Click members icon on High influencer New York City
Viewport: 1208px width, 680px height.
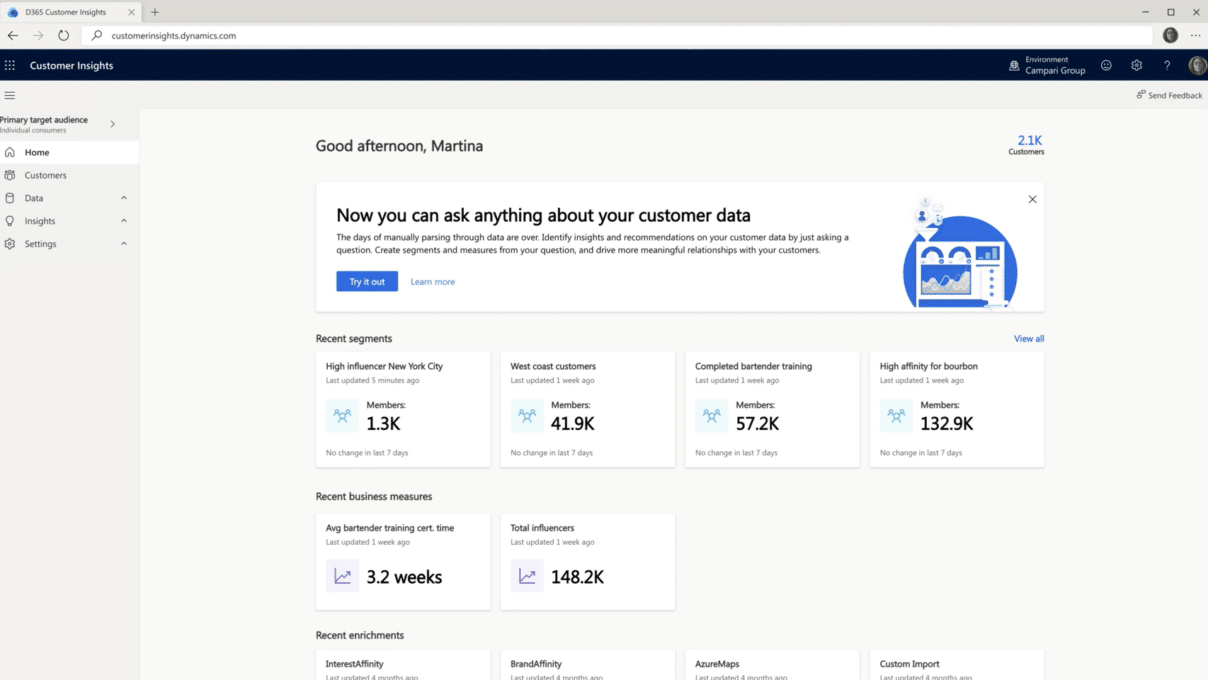click(342, 415)
